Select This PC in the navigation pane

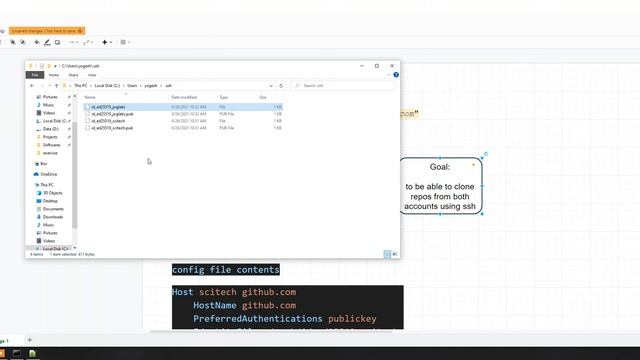[x=47, y=185]
